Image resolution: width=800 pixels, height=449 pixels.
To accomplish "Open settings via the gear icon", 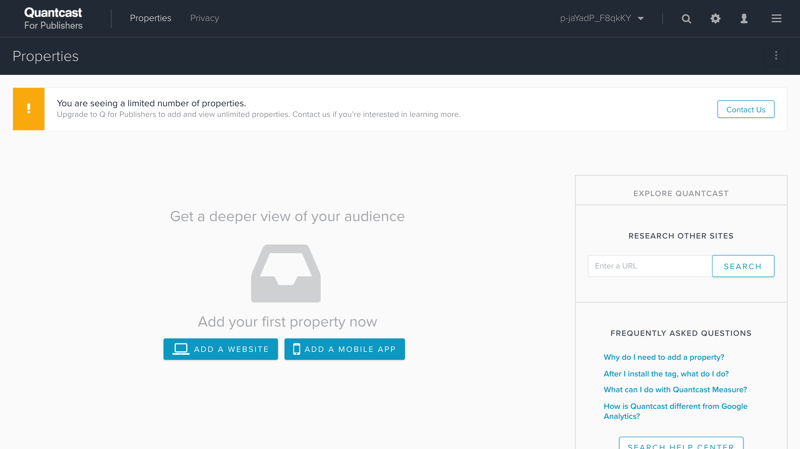I will tap(715, 19).
